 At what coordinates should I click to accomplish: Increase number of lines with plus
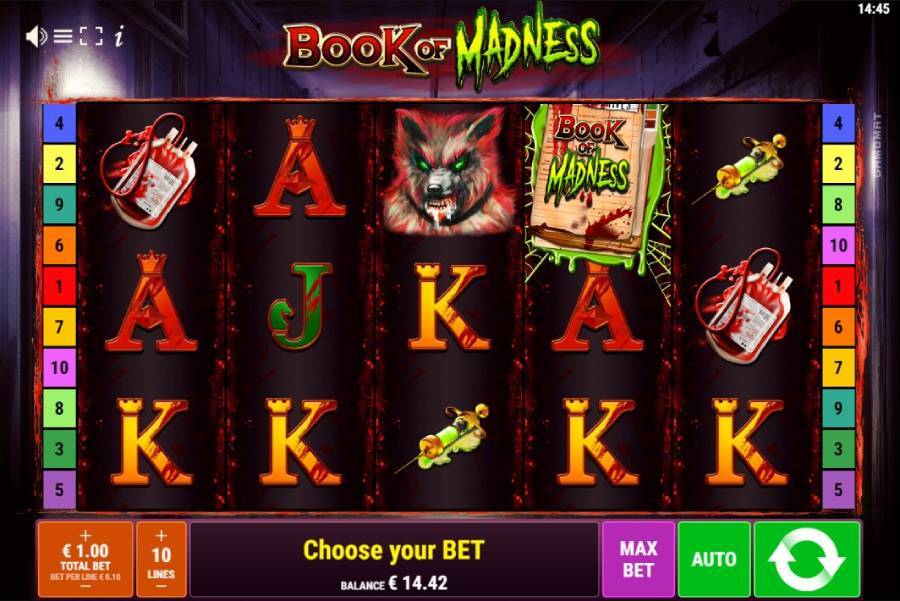pyautogui.click(x=161, y=535)
